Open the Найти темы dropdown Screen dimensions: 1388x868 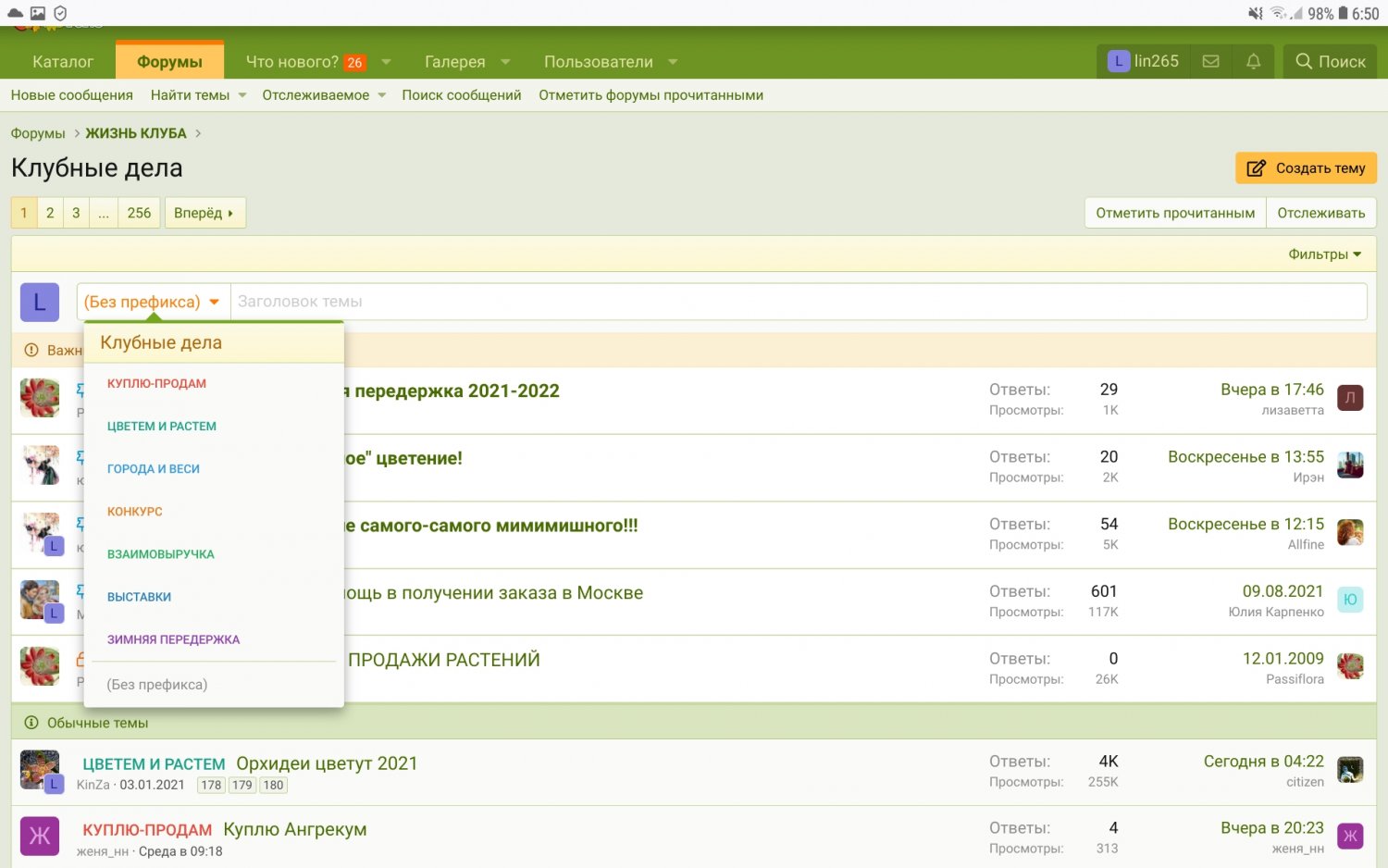198,95
